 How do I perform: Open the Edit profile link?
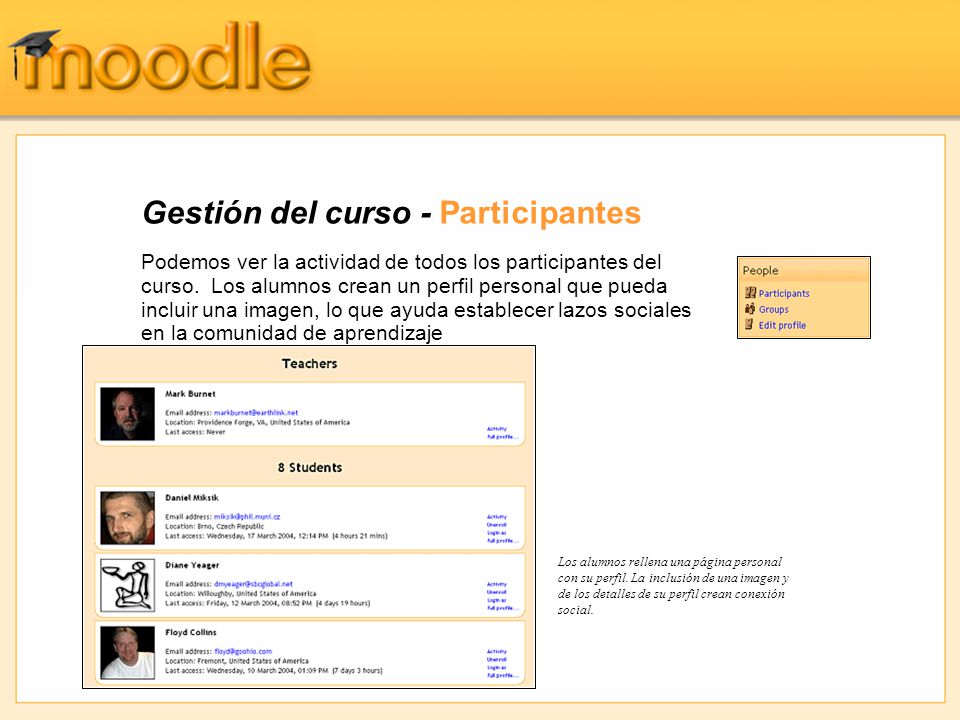coord(782,325)
